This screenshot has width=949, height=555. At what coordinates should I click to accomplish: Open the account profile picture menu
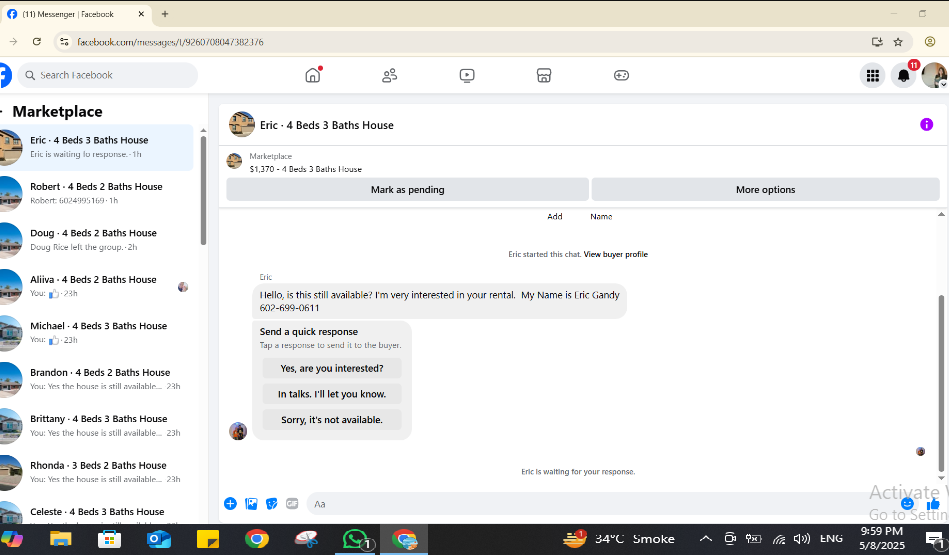click(934, 76)
